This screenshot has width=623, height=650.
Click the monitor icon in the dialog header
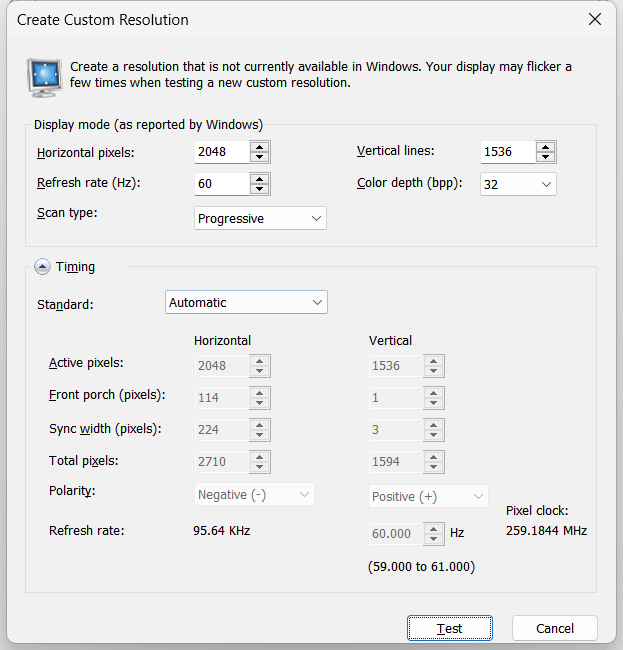coord(45,75)
